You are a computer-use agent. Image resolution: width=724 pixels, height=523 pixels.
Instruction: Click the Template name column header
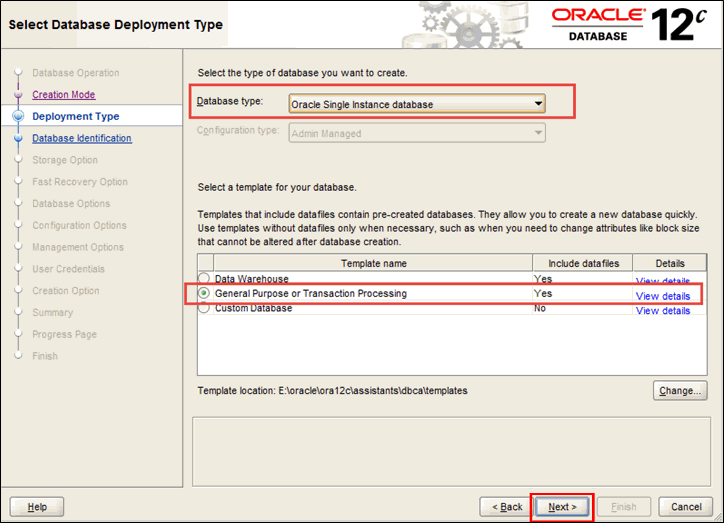[373, 263]
